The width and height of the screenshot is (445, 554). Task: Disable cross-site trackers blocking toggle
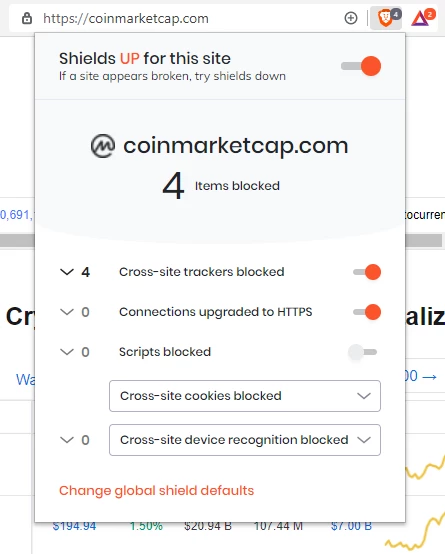(367, 272)
